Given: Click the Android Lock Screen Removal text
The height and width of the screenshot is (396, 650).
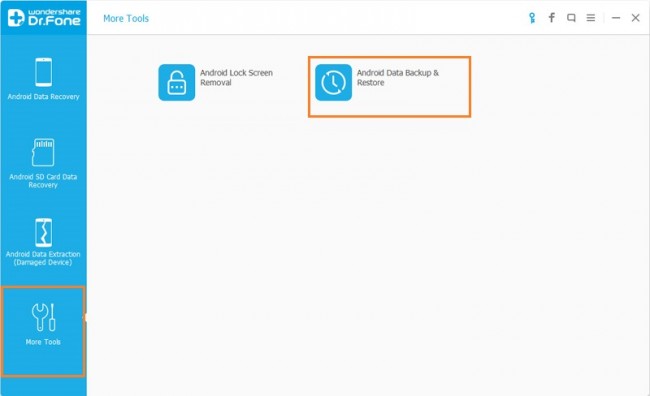Looking at the screenshot, I should click(x=236, y=78).
